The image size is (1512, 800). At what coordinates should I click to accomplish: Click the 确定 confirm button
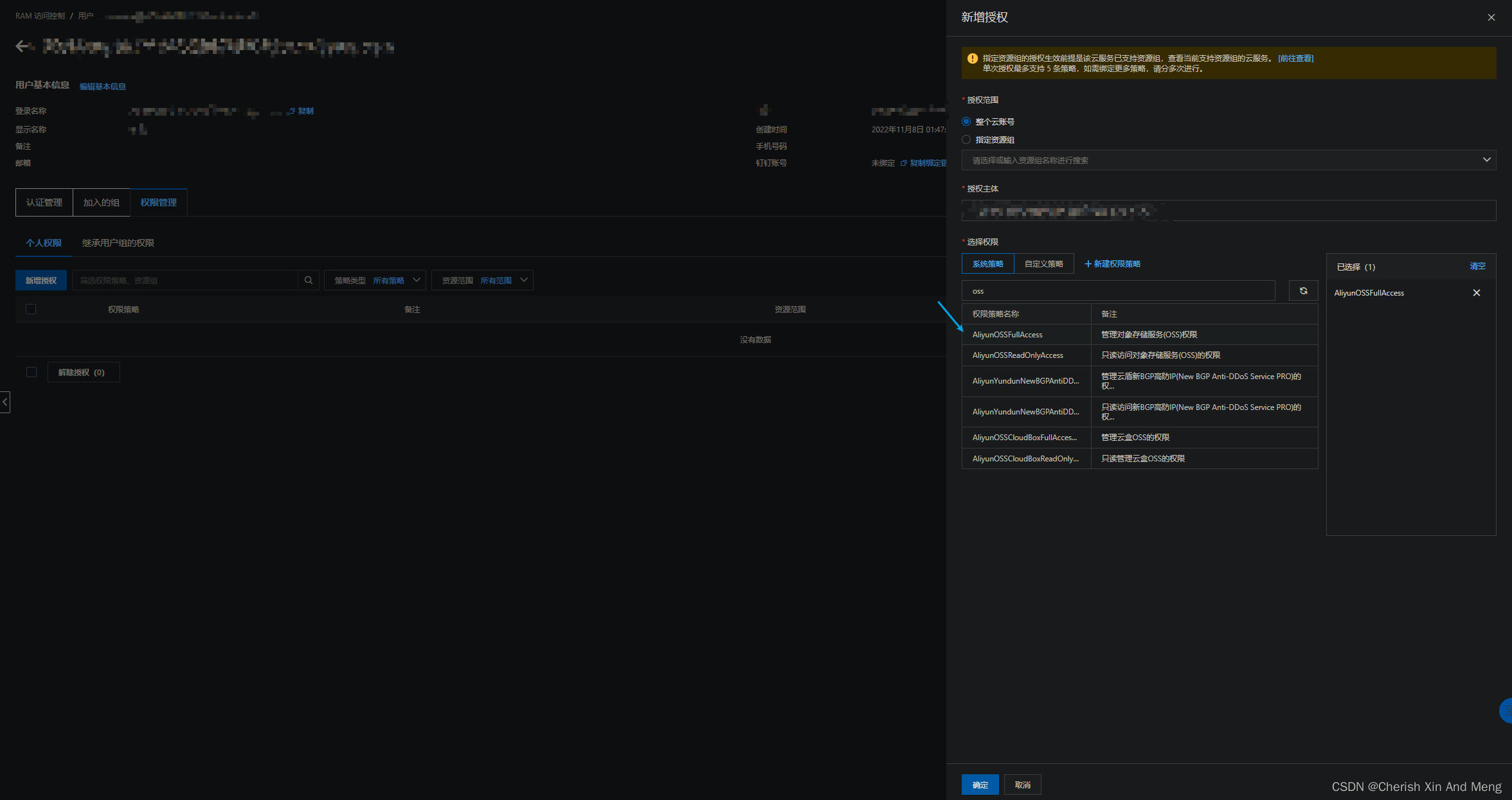point(980,785)
